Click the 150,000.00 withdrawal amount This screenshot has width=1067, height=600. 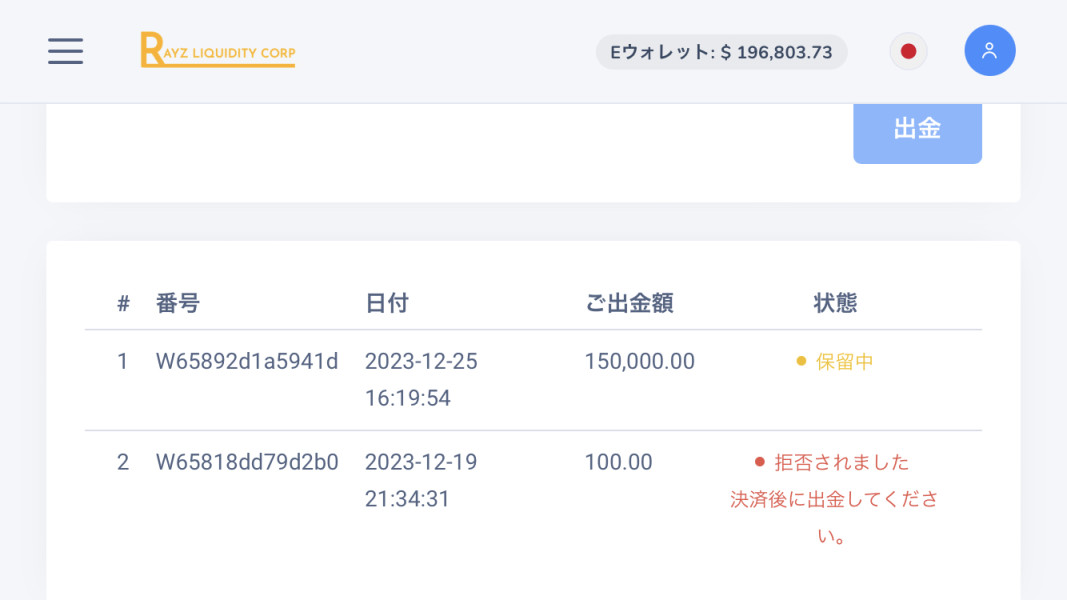click(x=640, y=362)
